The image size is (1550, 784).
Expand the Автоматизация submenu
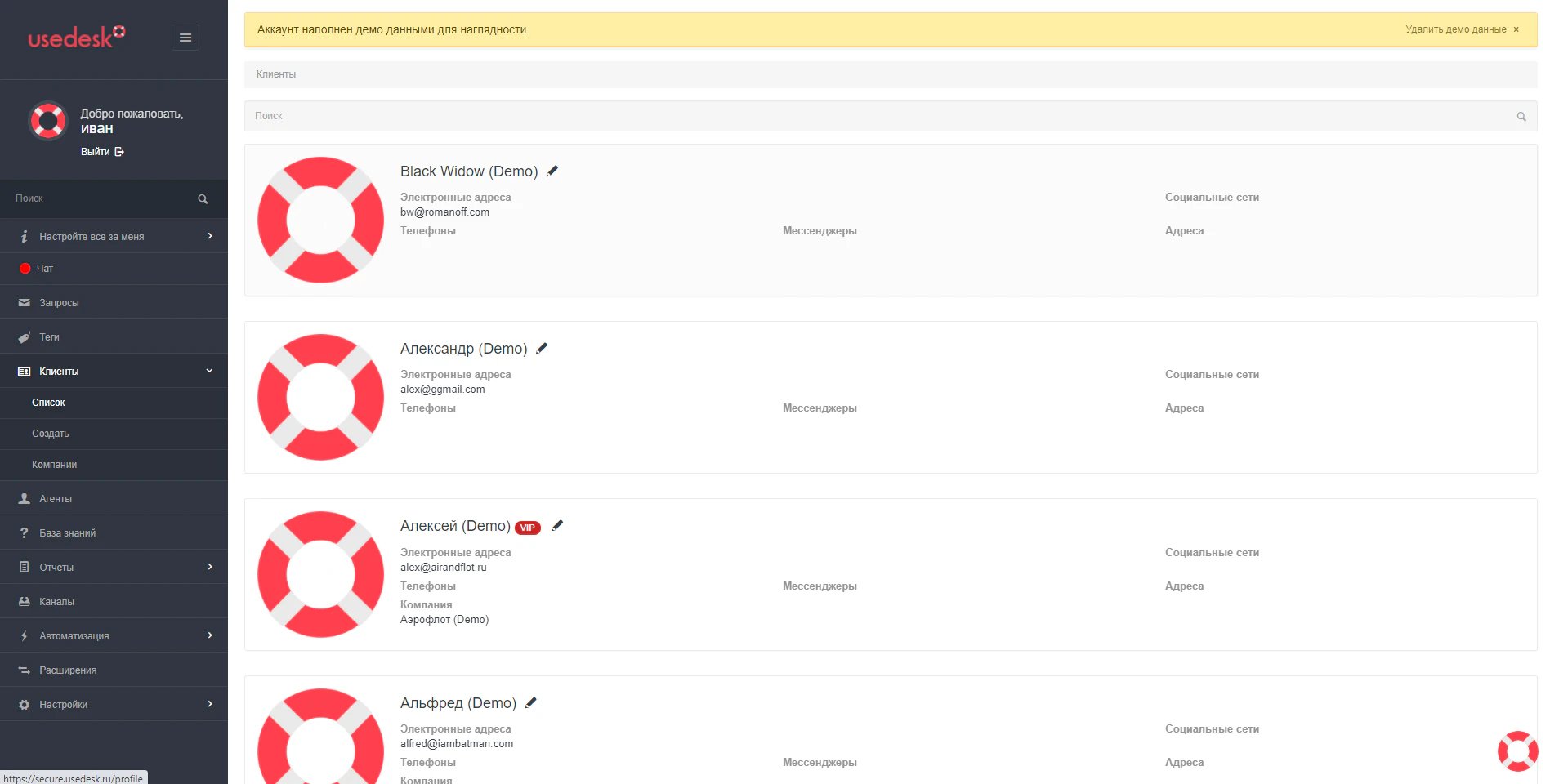114,635
